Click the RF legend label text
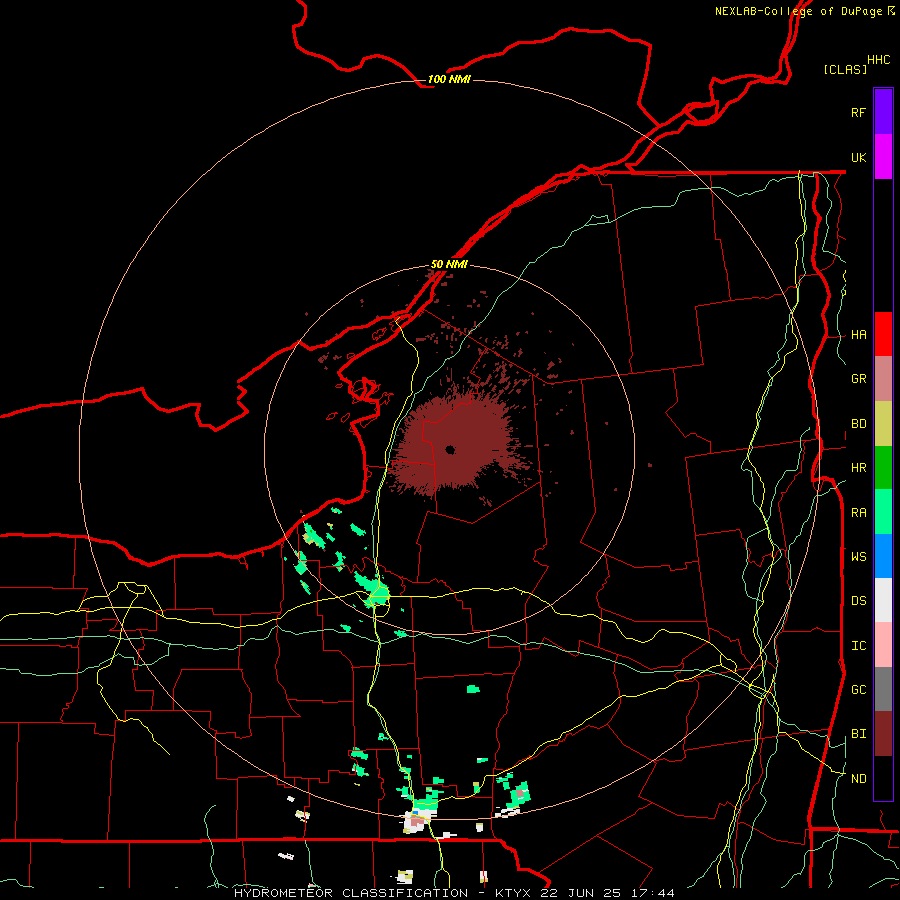 pyautogui.click(x=858, y=112)
